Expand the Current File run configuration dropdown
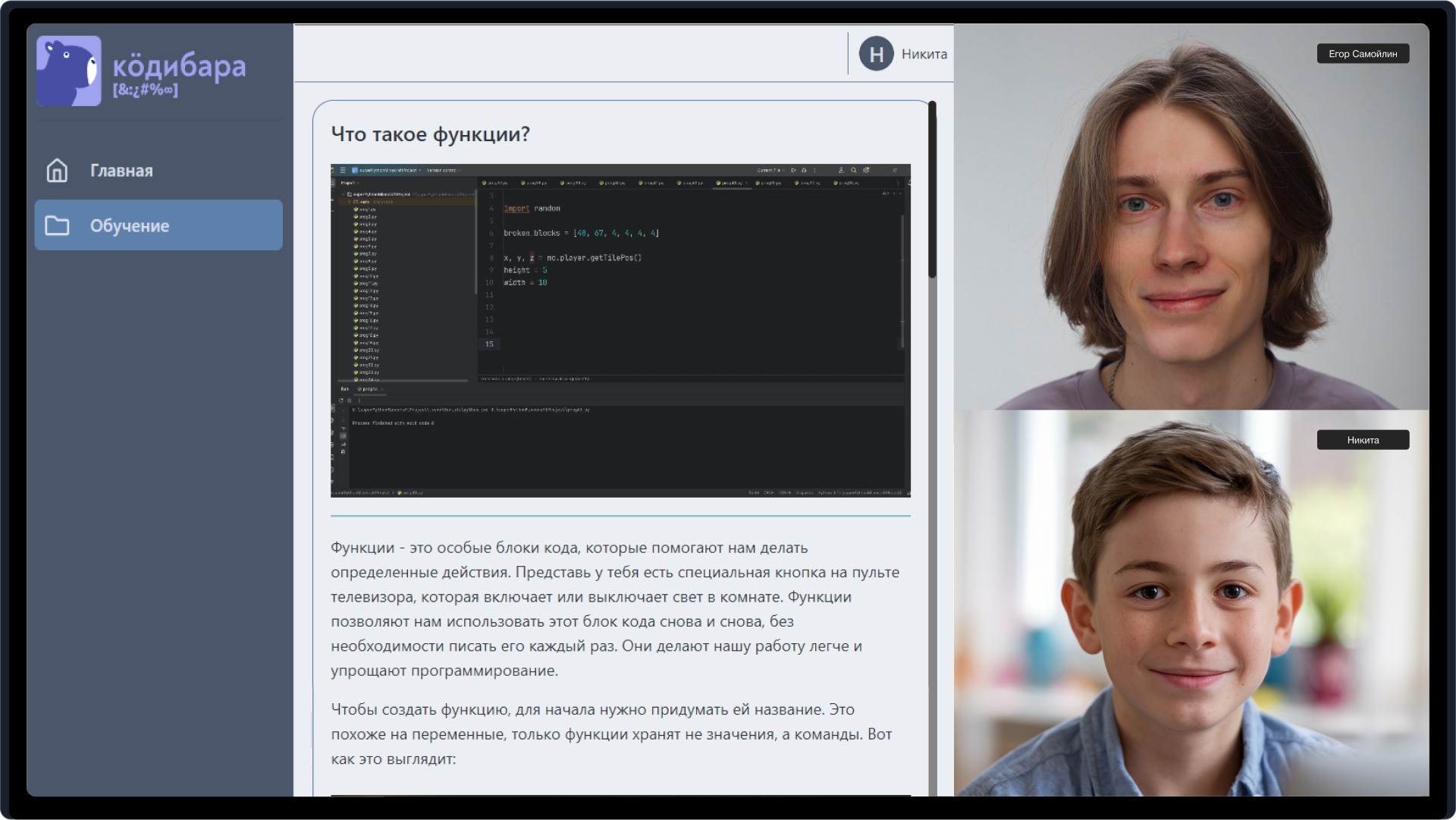1456x820 pixels. pyautogui.click(x=770, y=170)
